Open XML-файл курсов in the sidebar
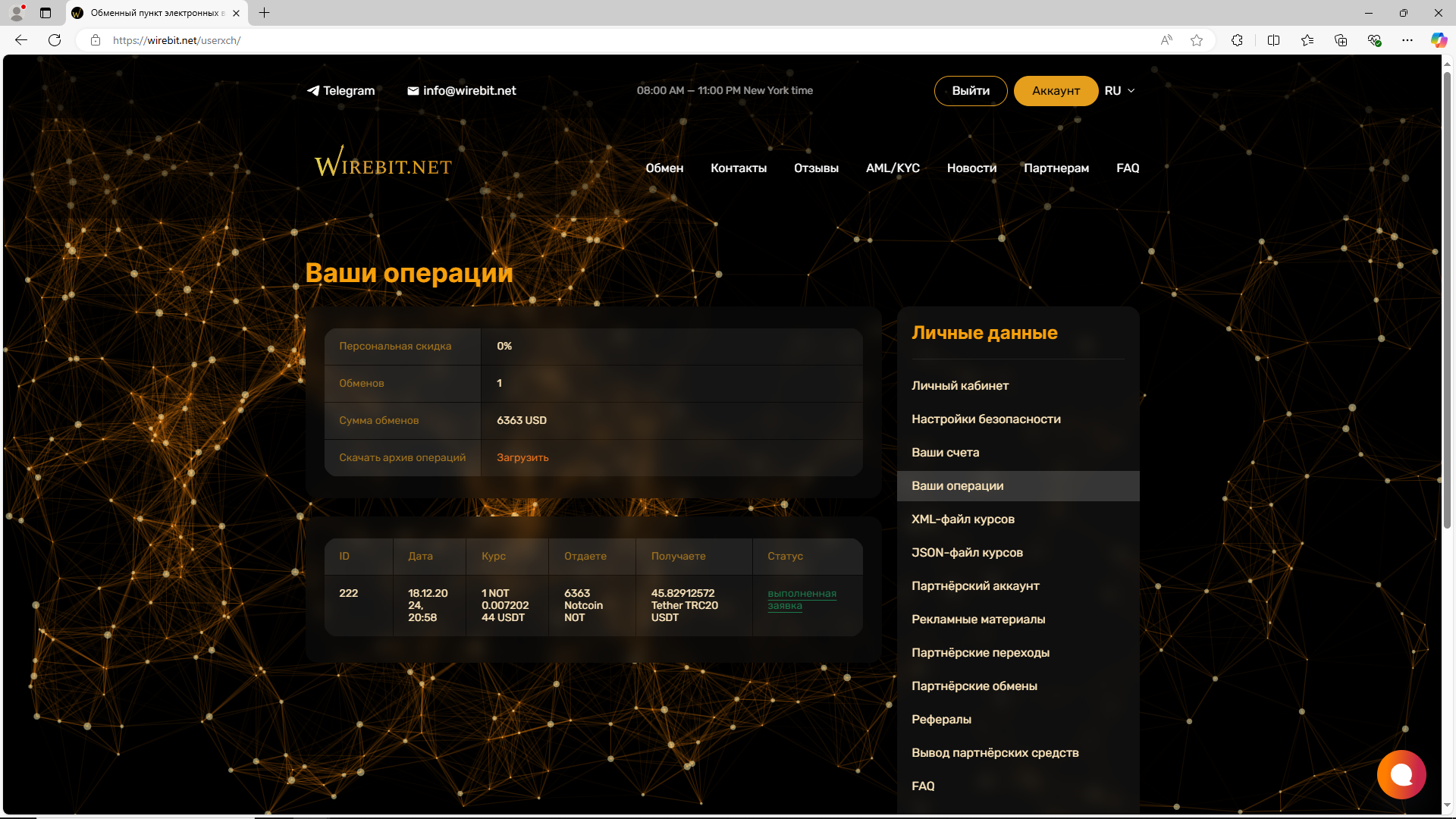Viewport: 1456px width, 819px height. (x=963, y=519)
